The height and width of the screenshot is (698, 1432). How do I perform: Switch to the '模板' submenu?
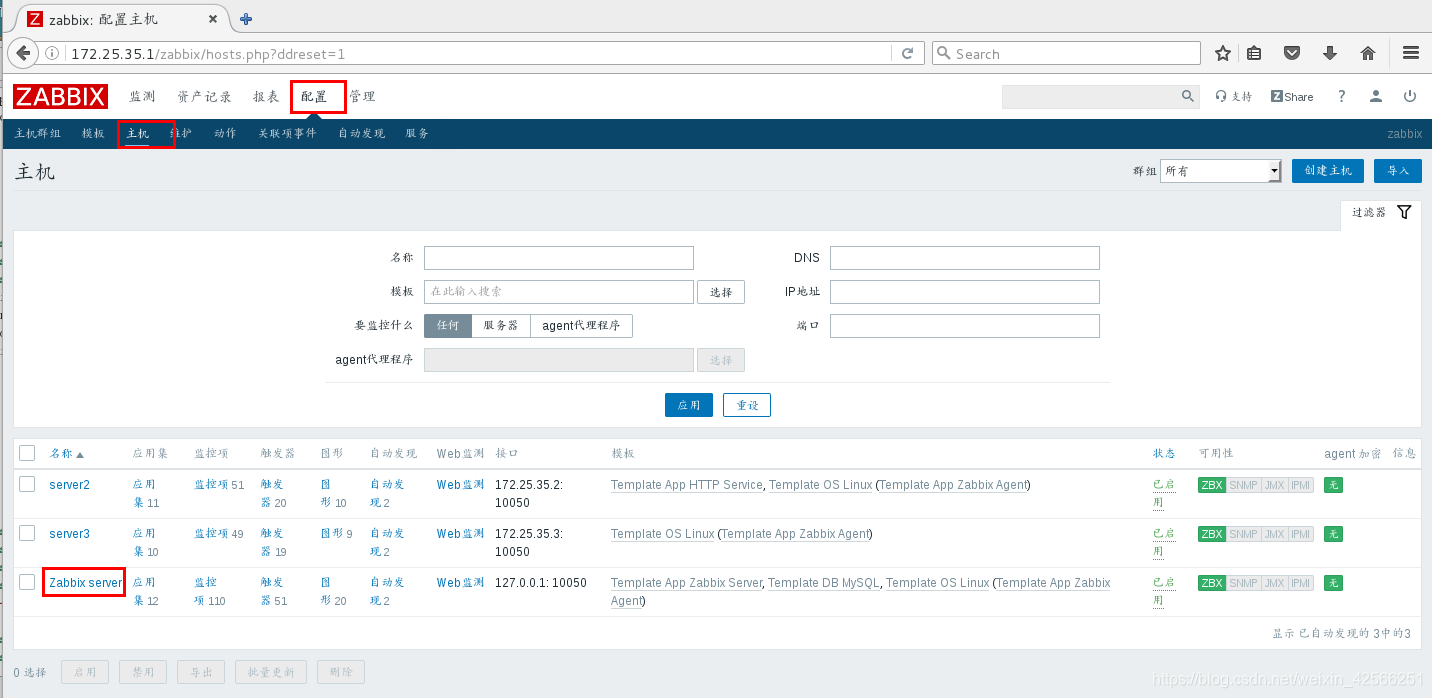(x=93, y=133)
